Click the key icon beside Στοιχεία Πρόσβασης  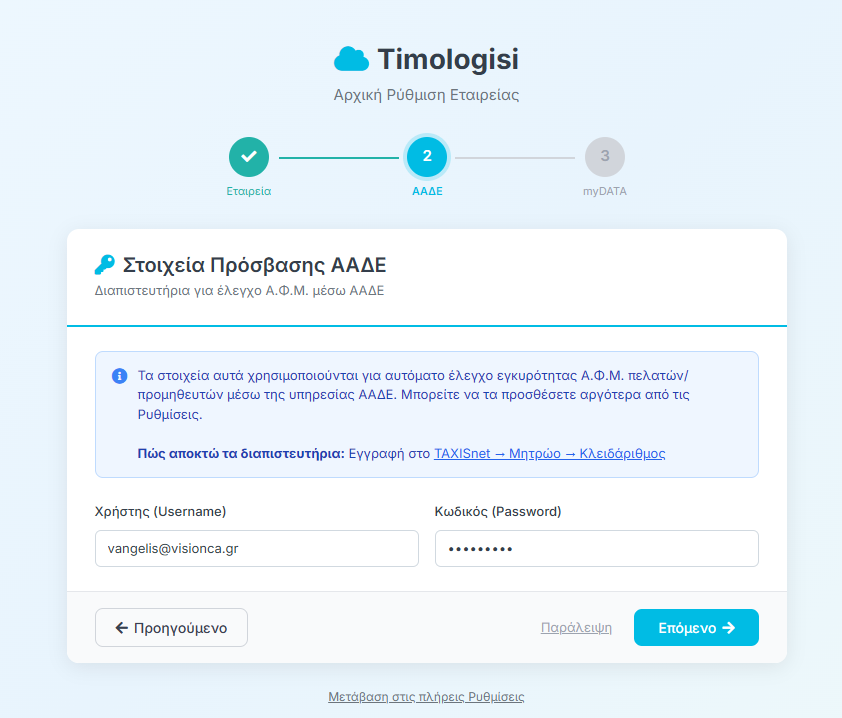105,265
